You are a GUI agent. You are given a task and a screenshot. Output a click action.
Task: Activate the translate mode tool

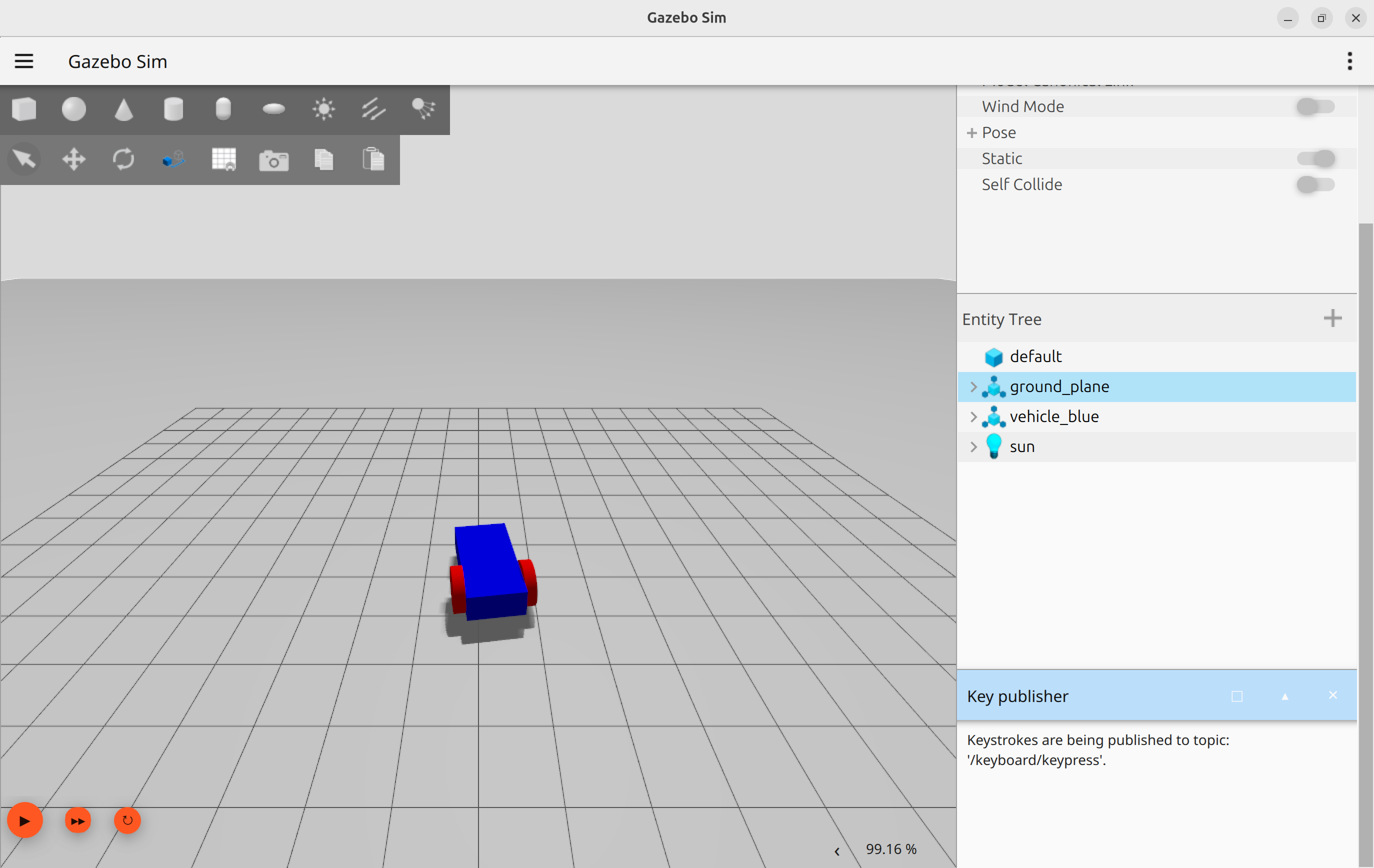pyautogui.click(x=73, y=159)
